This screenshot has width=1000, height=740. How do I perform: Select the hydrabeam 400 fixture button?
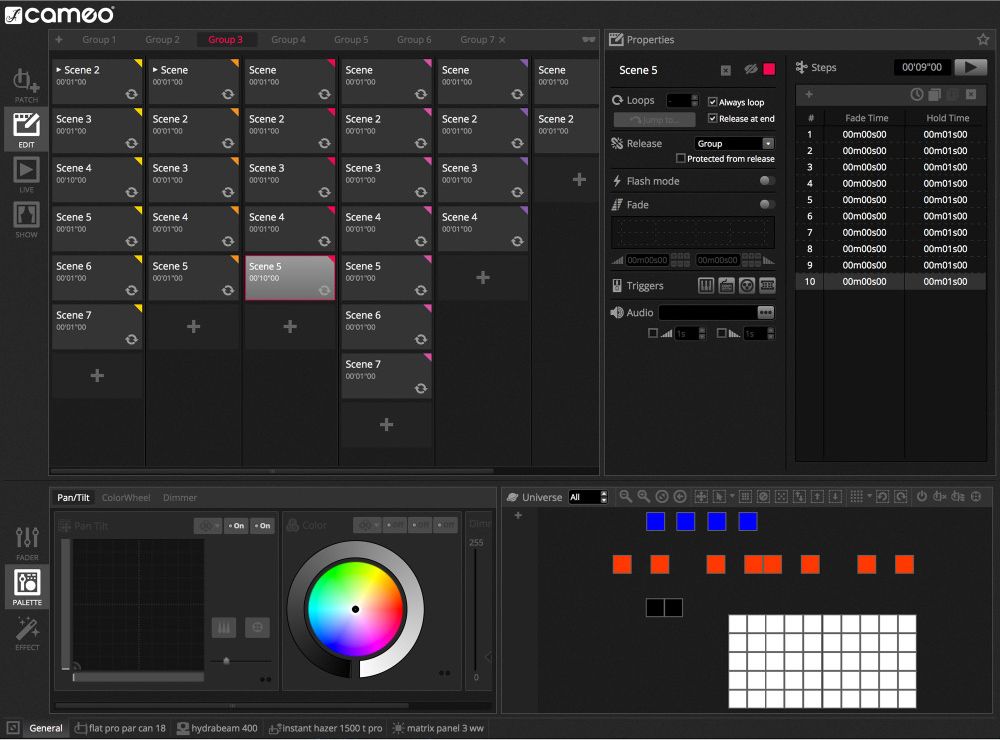(x=216, y=728)
